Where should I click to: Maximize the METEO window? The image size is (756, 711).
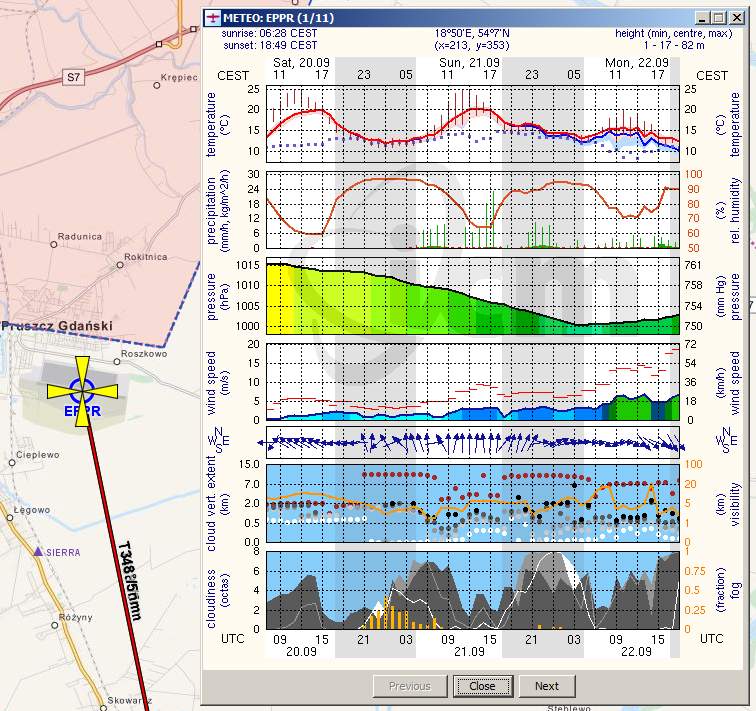click(x=718, y=18)
